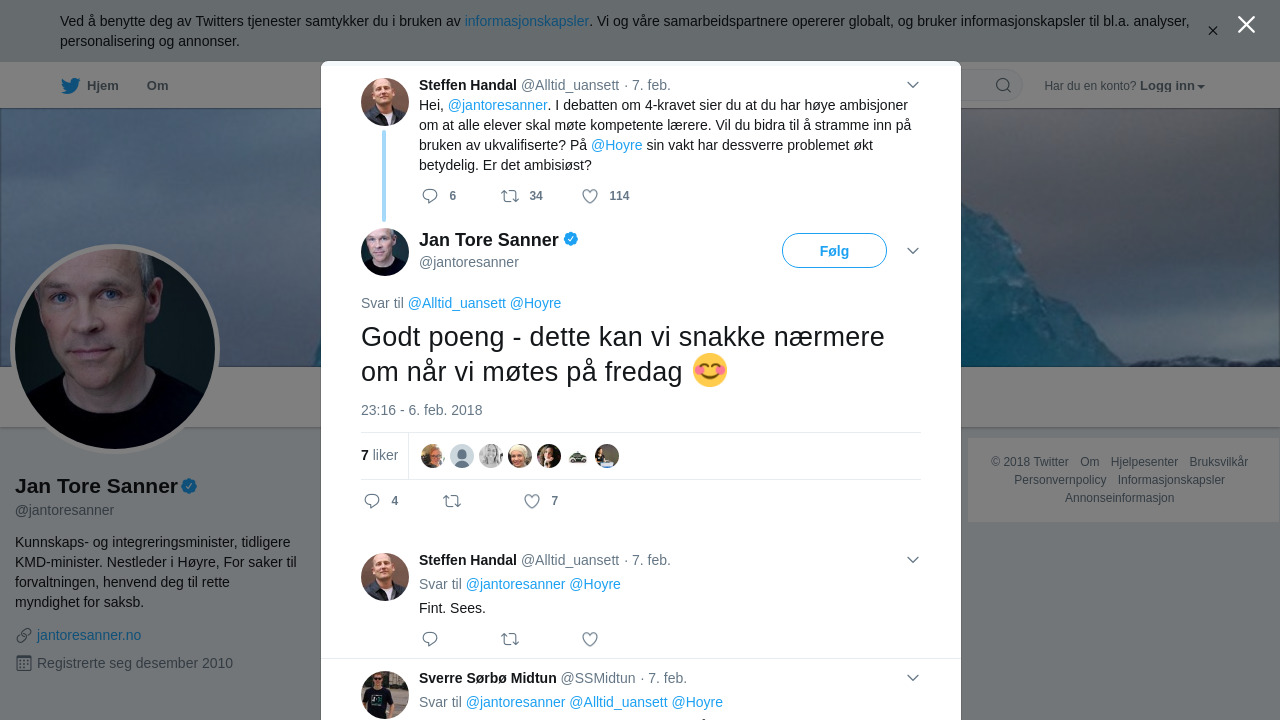Image resolution: width=1280 pixels, height=720 pixels.
Task: Click the reply icon on Steffen Handal's top tweet
Action: pos(430,196)
